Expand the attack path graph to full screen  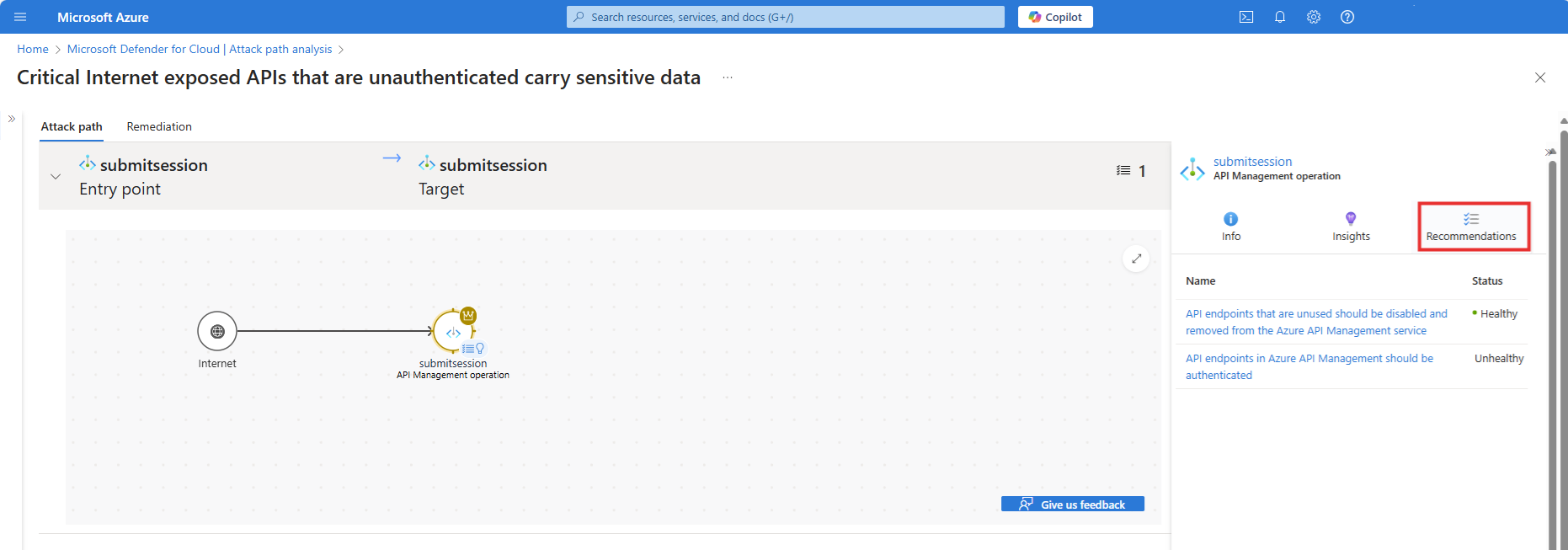1136,259
